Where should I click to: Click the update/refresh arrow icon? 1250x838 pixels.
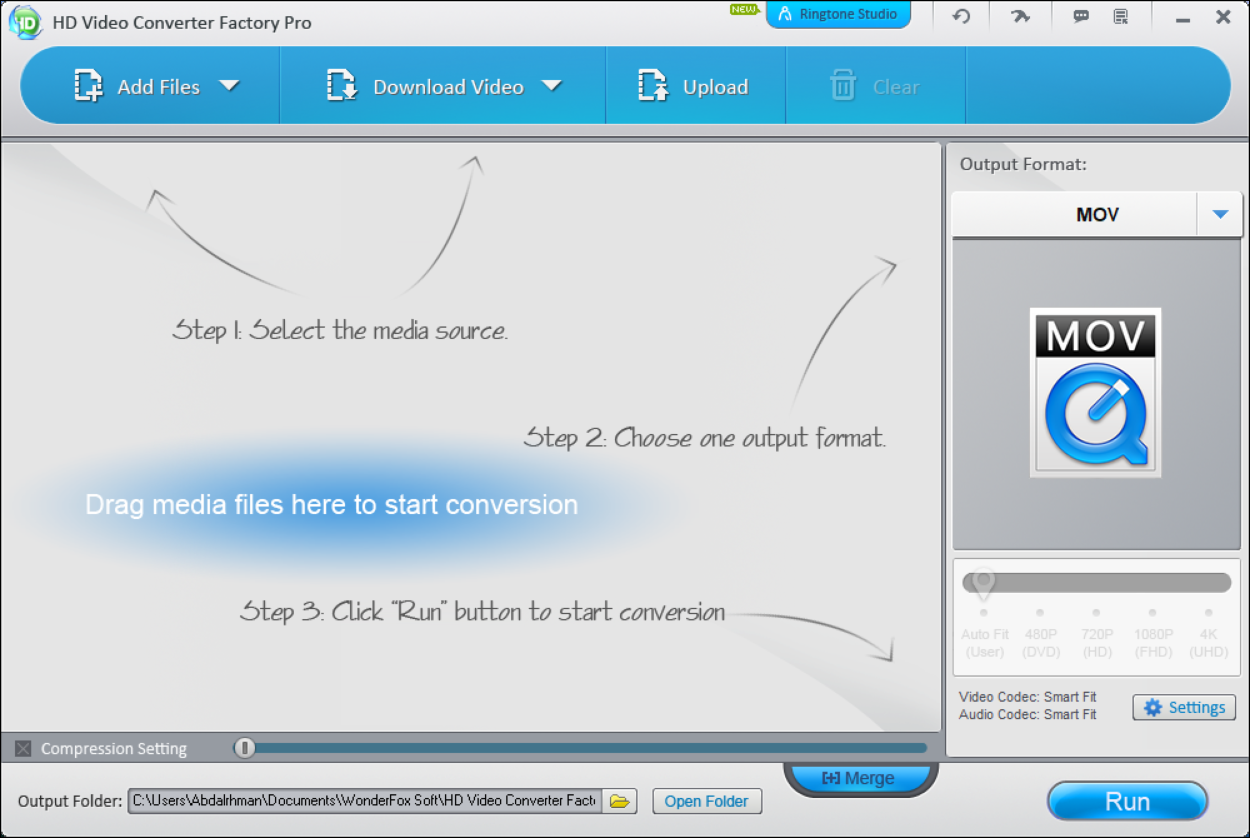click(960, 17)
